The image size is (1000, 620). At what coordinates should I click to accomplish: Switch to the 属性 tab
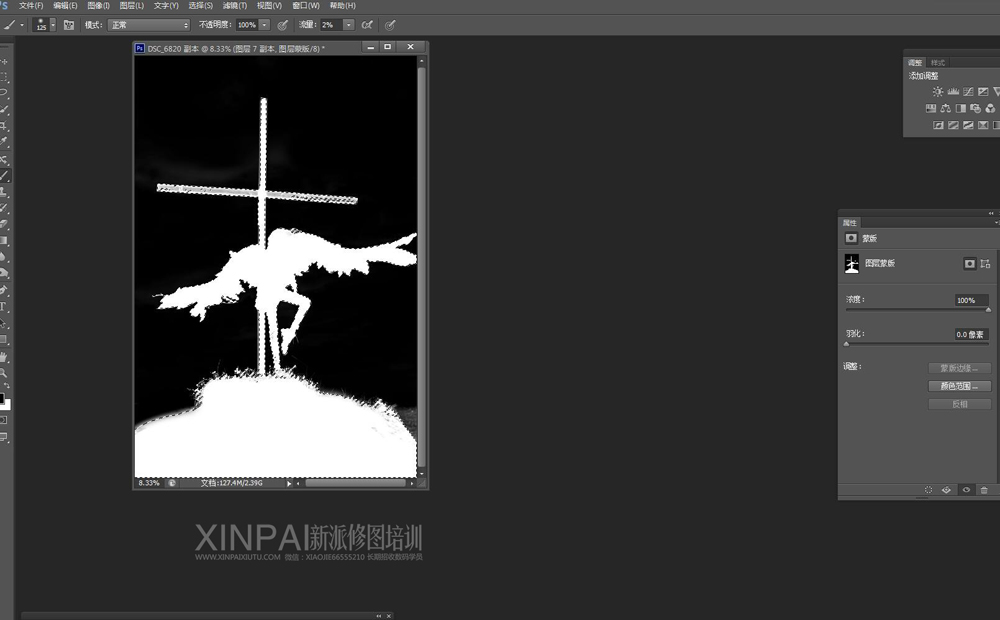point(849,223)
